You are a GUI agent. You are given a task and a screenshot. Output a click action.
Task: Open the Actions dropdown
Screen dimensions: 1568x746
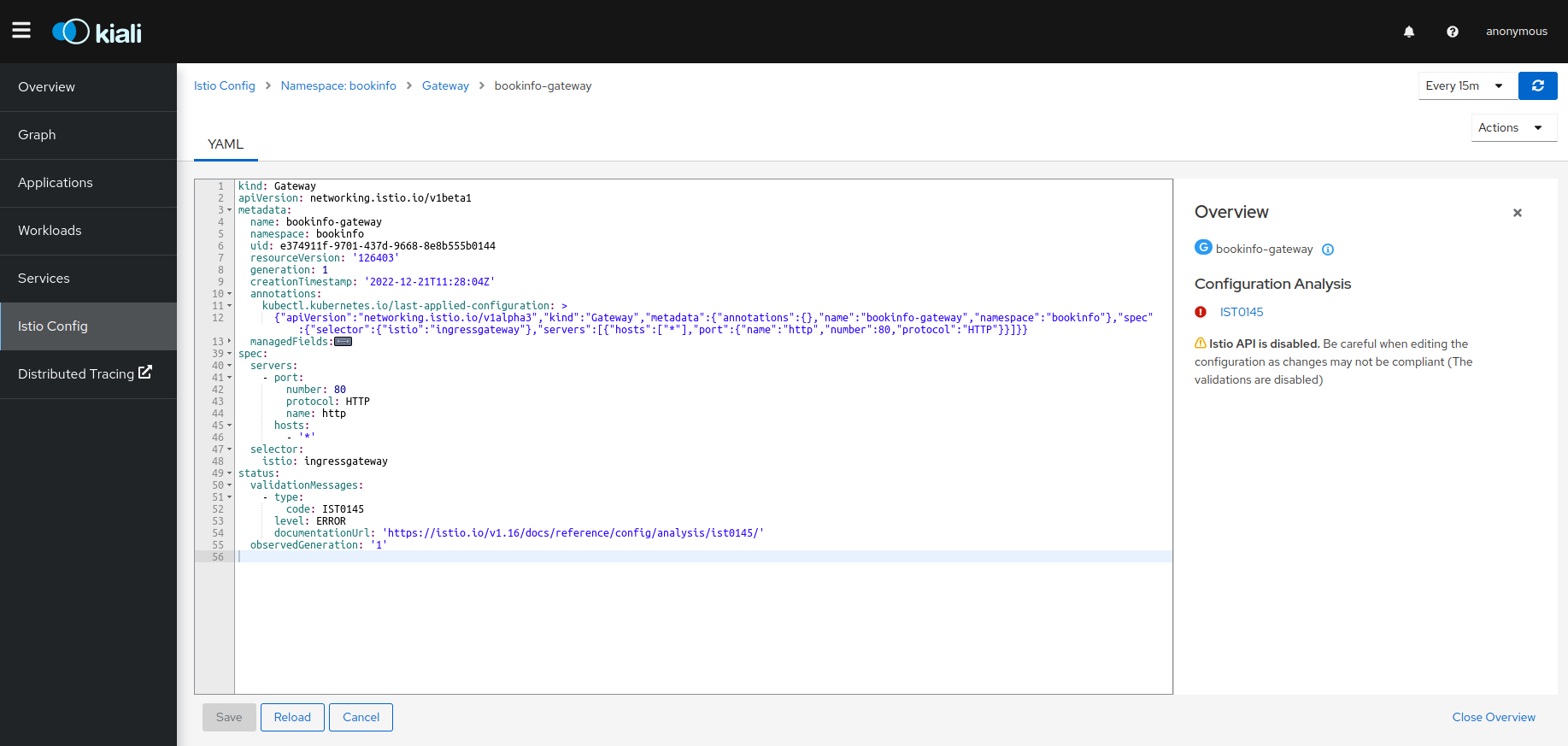point(1512,127)
